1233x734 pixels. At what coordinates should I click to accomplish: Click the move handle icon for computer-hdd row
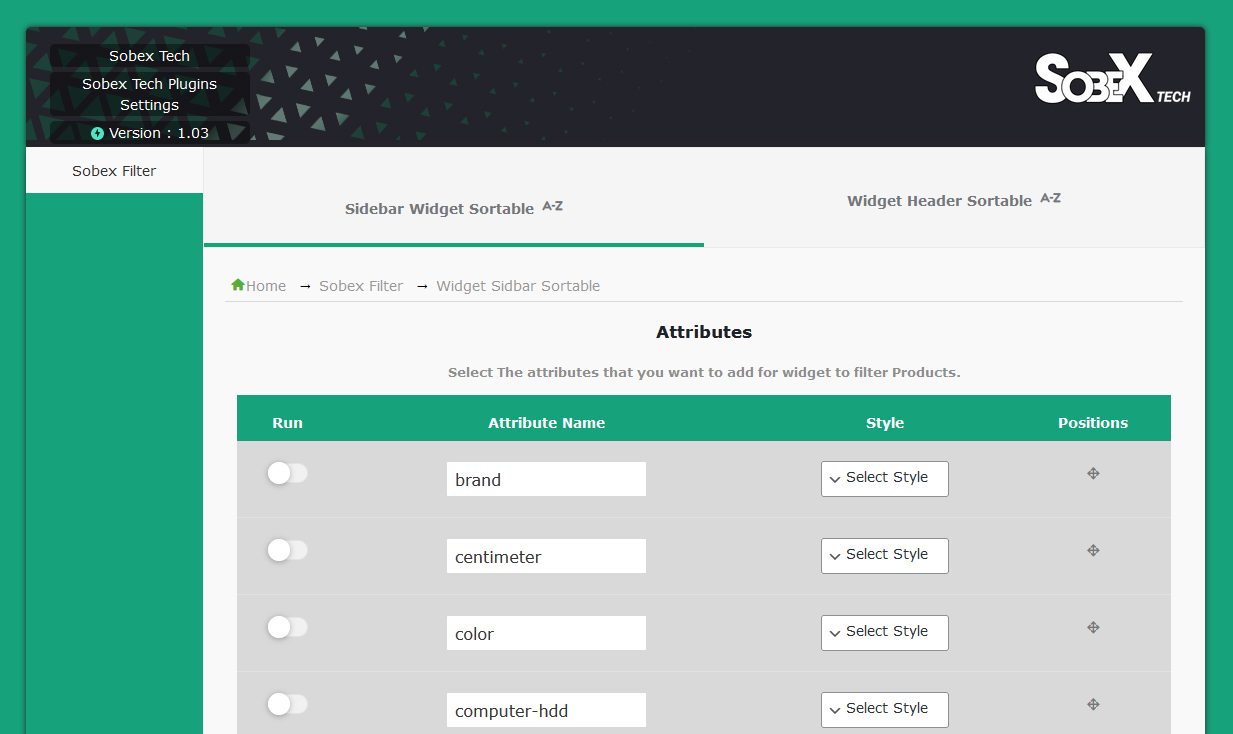pos(1093,705)
